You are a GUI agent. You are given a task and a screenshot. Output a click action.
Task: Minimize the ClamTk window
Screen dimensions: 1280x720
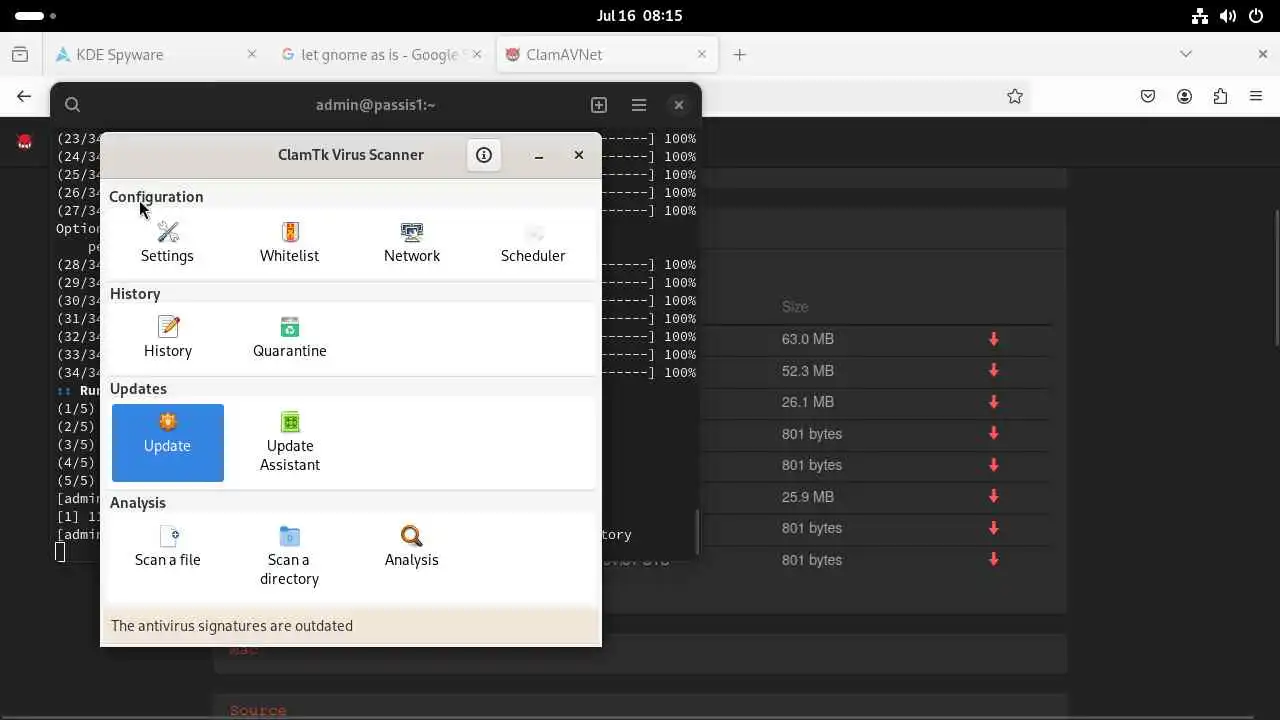click(x=539, y=155)
